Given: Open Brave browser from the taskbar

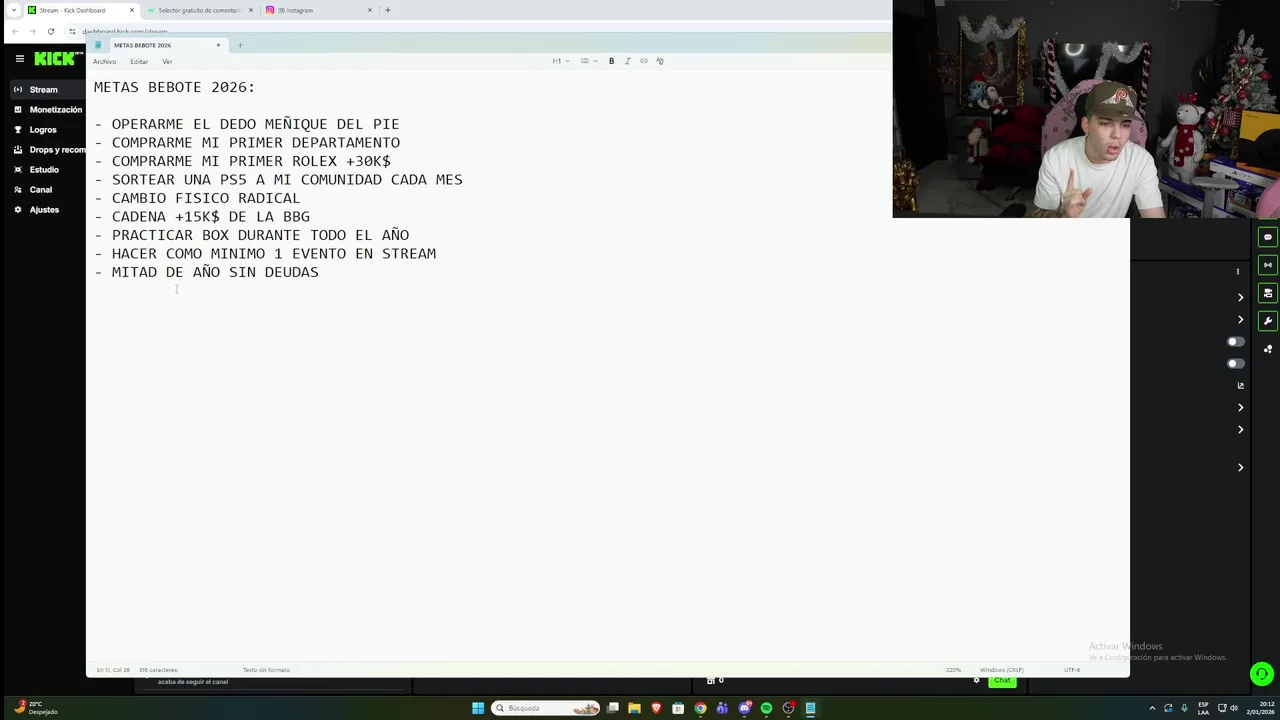Looking at the screenshot, I should coord(656,708).
